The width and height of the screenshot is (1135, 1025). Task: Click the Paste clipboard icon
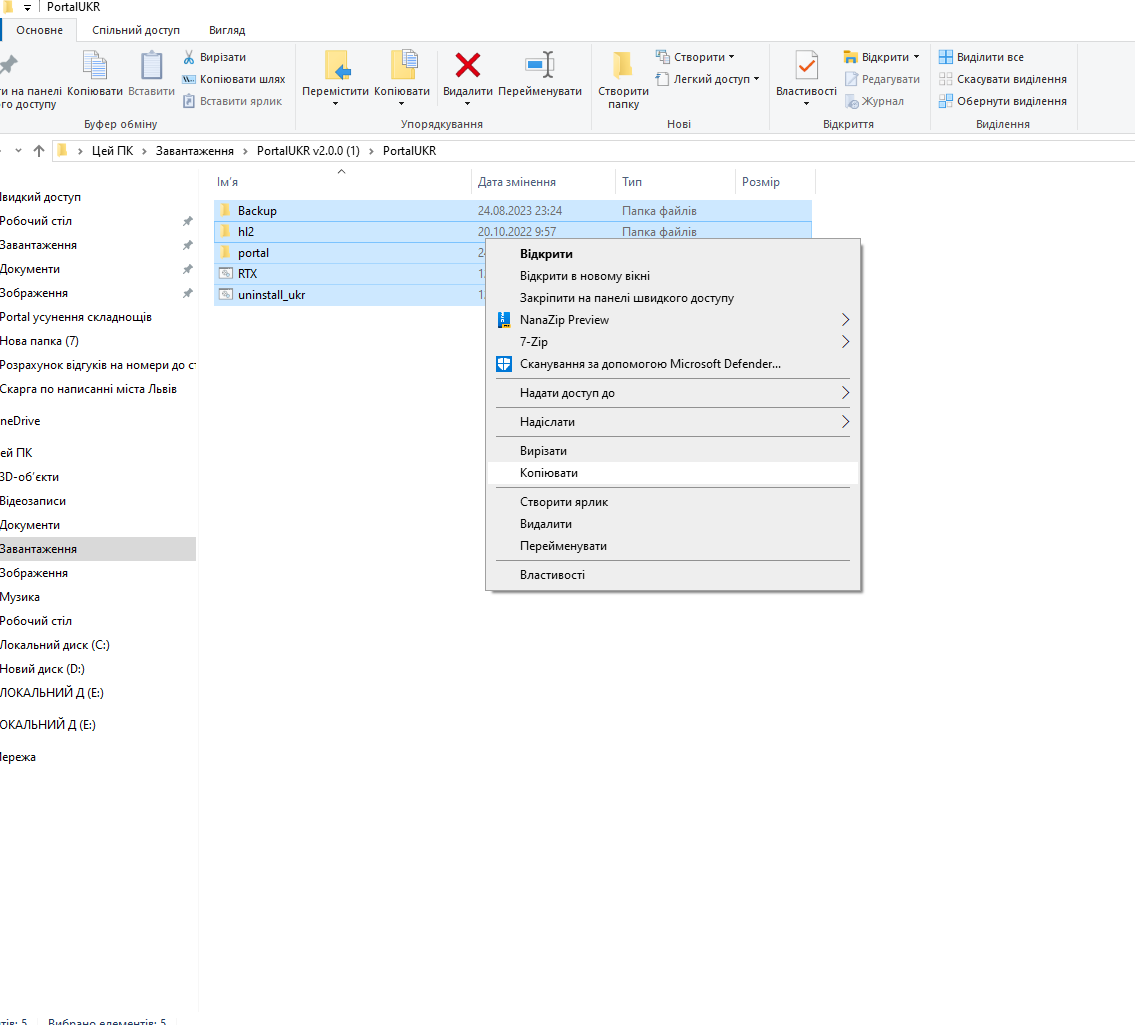(x=151, y=65)
